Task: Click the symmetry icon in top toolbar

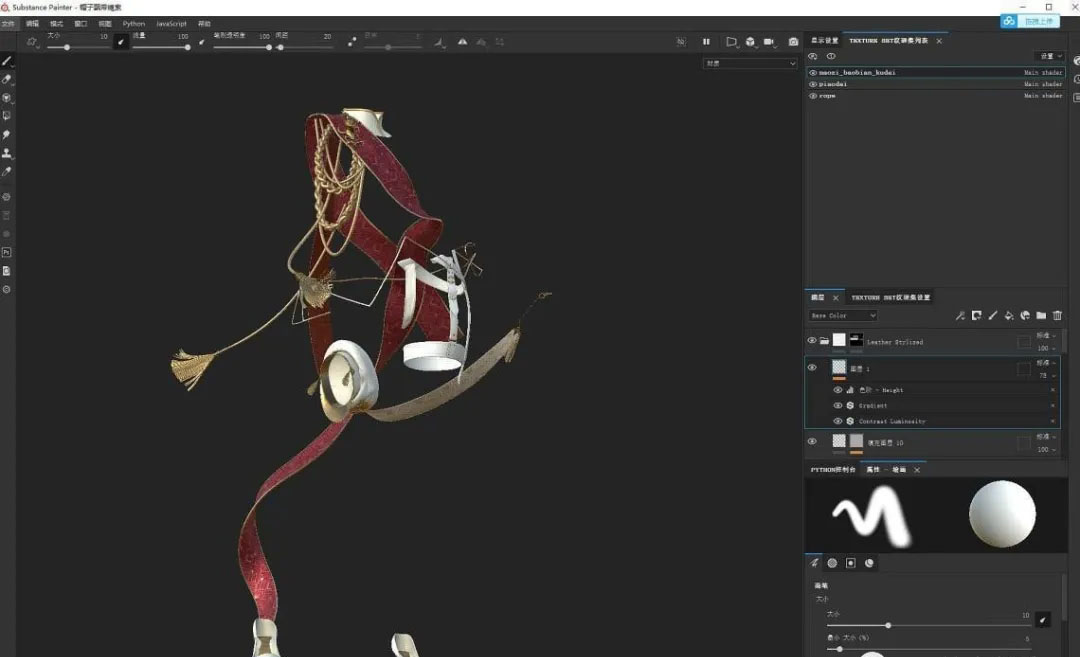Action: point(462,42)
